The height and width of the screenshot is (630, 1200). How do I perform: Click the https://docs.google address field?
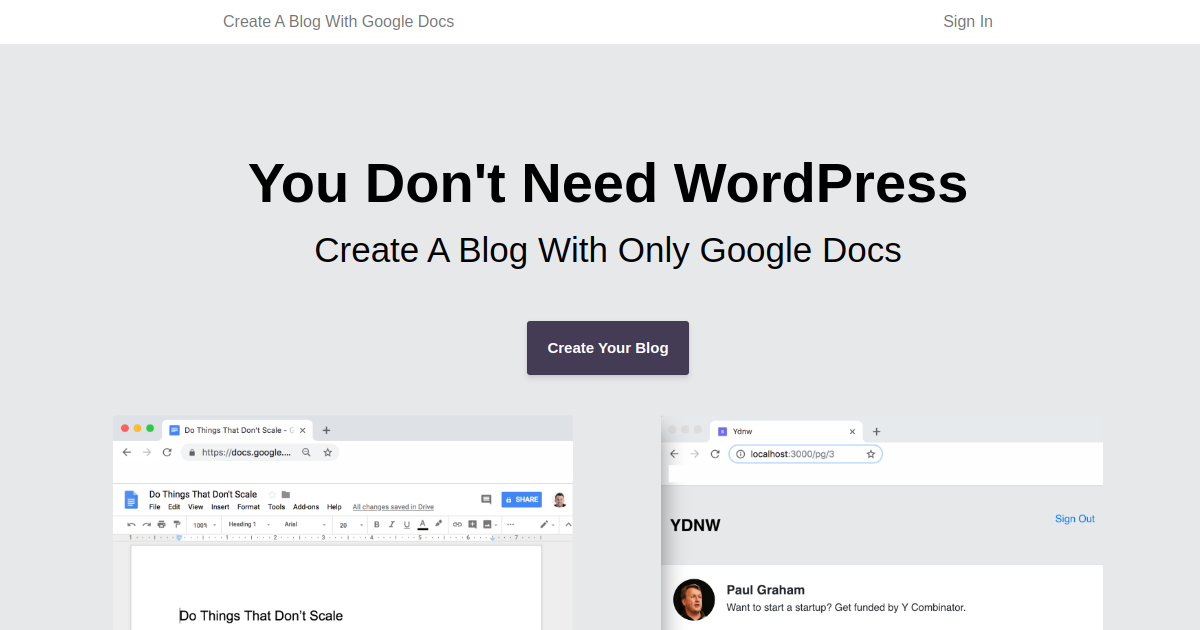260,452
